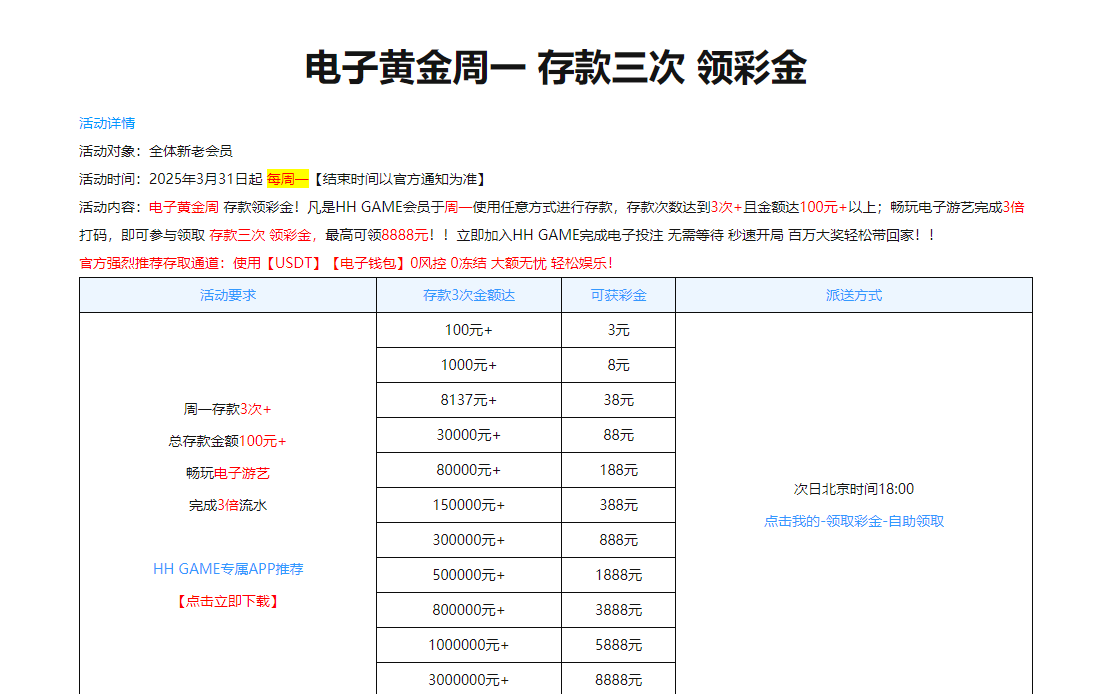
Task: Click the 100元+ deposit cell
Action: click(469, 330)
